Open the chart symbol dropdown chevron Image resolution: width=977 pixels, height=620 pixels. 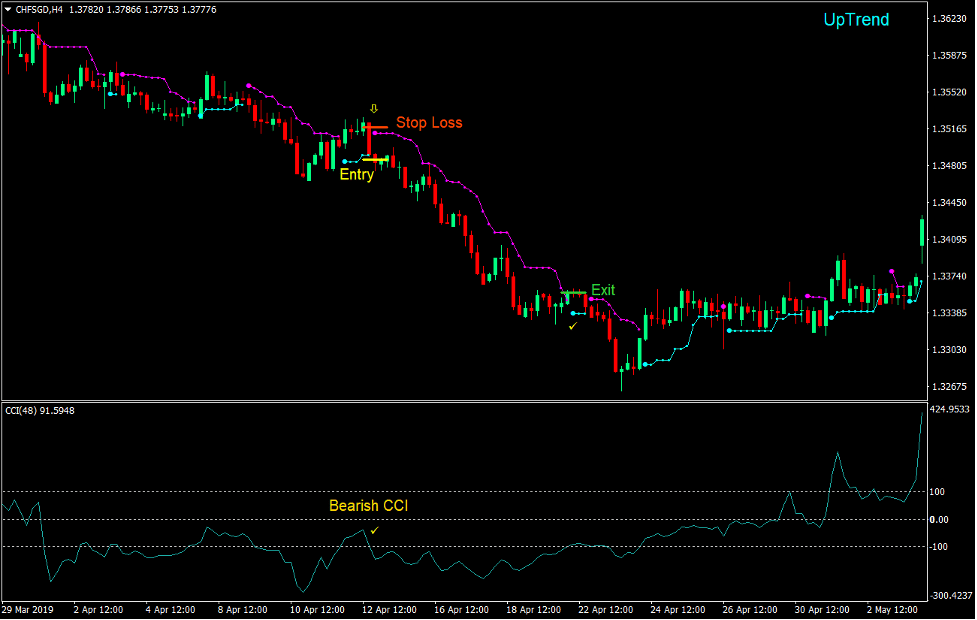pyautogui.click(x=10, y=9)
